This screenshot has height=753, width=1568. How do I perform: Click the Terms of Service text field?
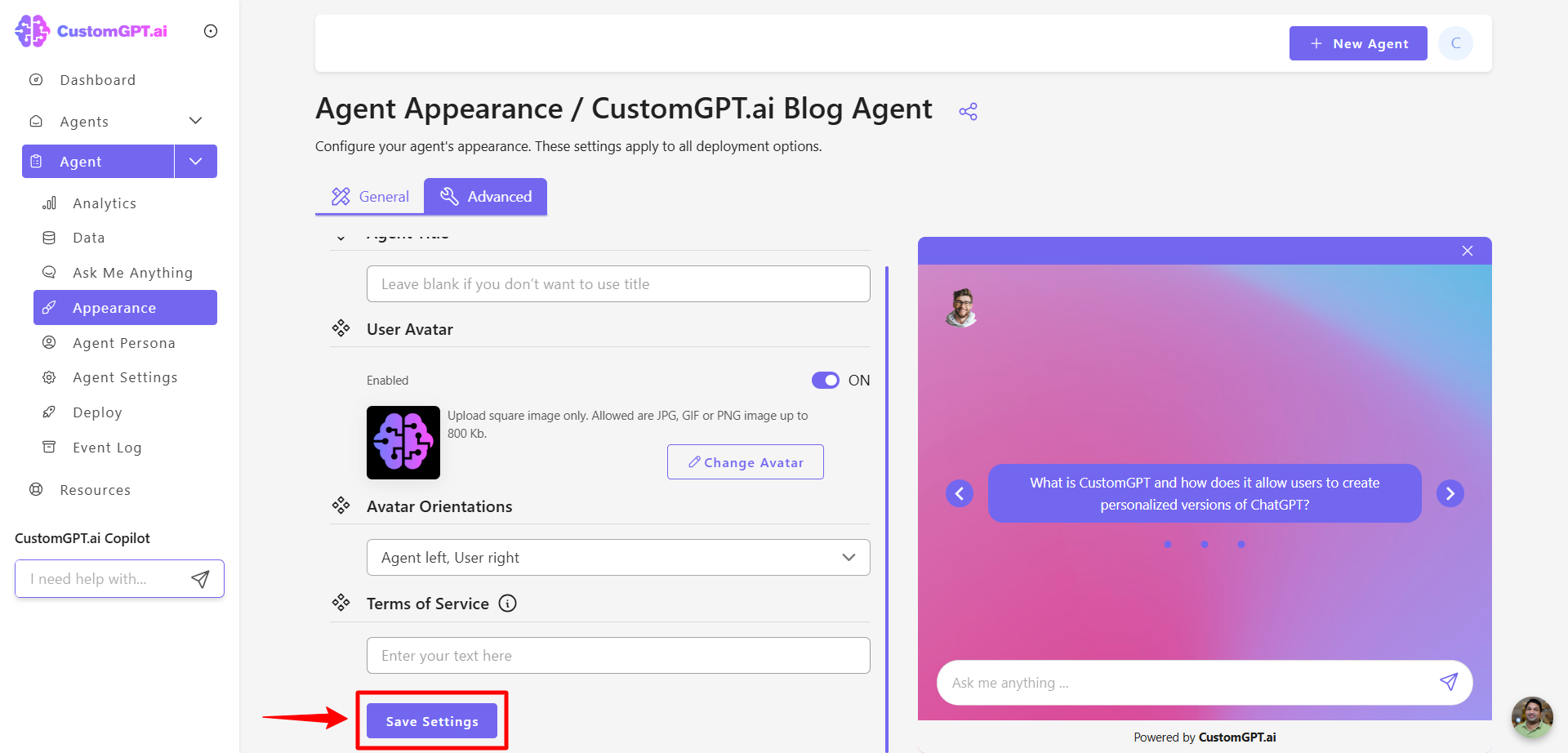click(618, 655)
